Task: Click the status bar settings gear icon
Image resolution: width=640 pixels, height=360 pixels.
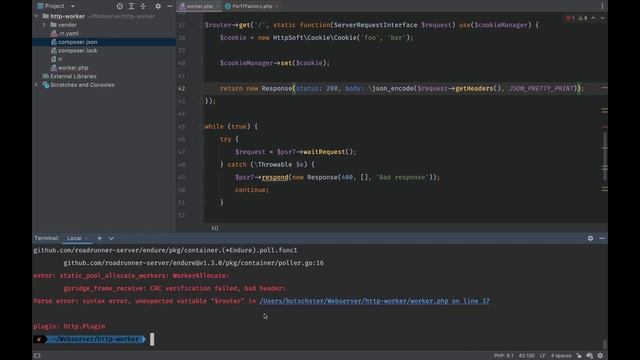Action: [x=600, y=356]
